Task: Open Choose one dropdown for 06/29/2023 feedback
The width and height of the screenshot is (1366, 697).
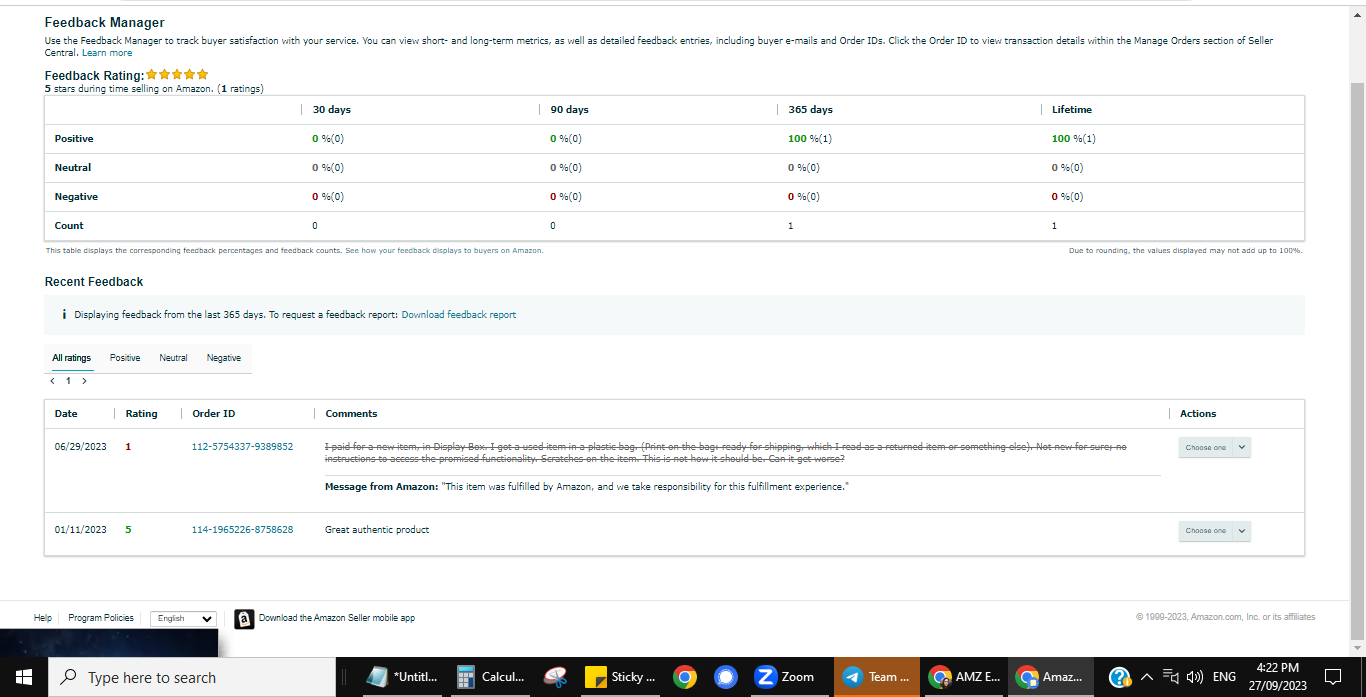Action: pos(1214,447)
